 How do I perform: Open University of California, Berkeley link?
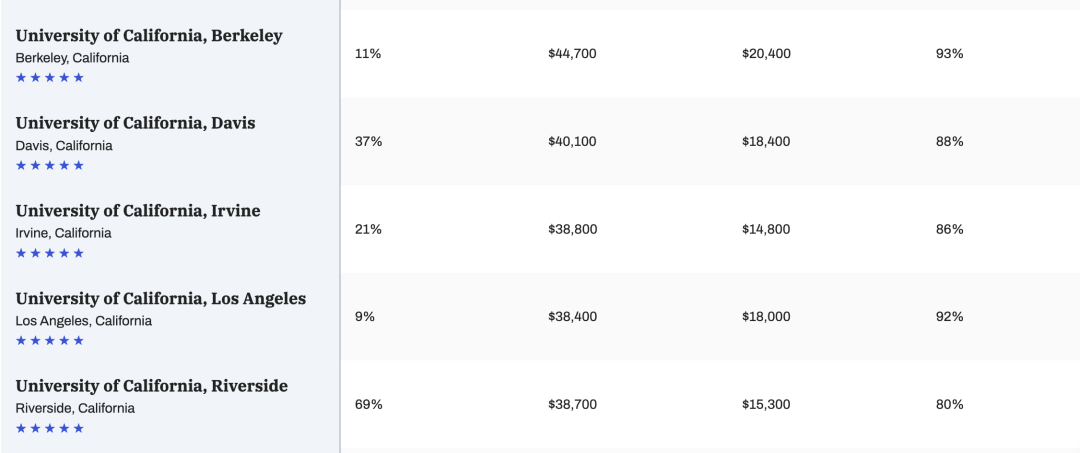[x=149, y=36]
